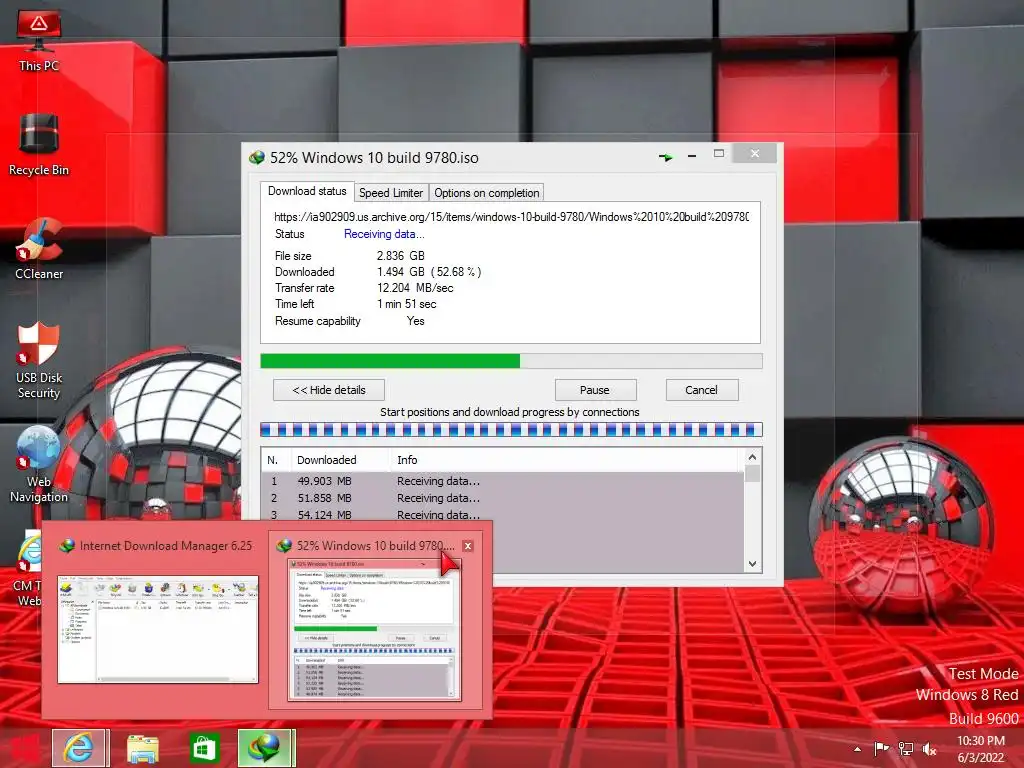The height and width of the screenshot is (768, 1024).
Task: Open Options on completion tab
Action: click(487, 193)
